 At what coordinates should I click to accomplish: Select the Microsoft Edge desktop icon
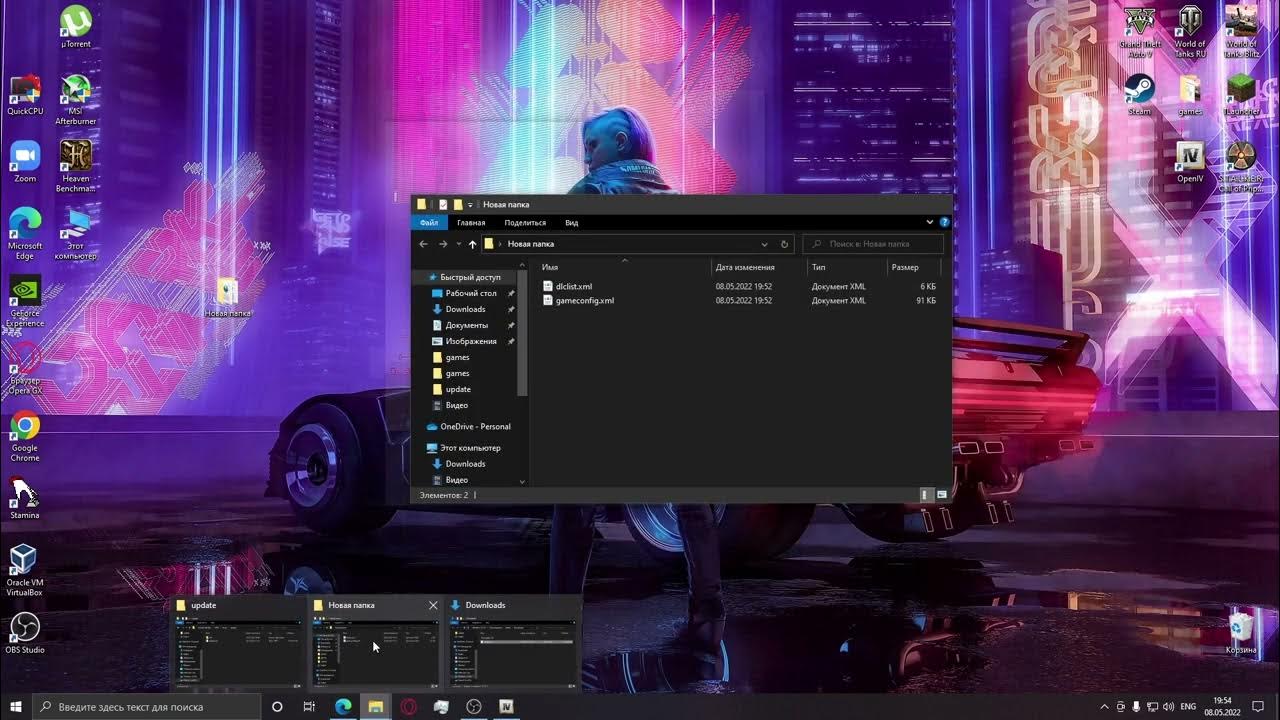coord(25,233)
